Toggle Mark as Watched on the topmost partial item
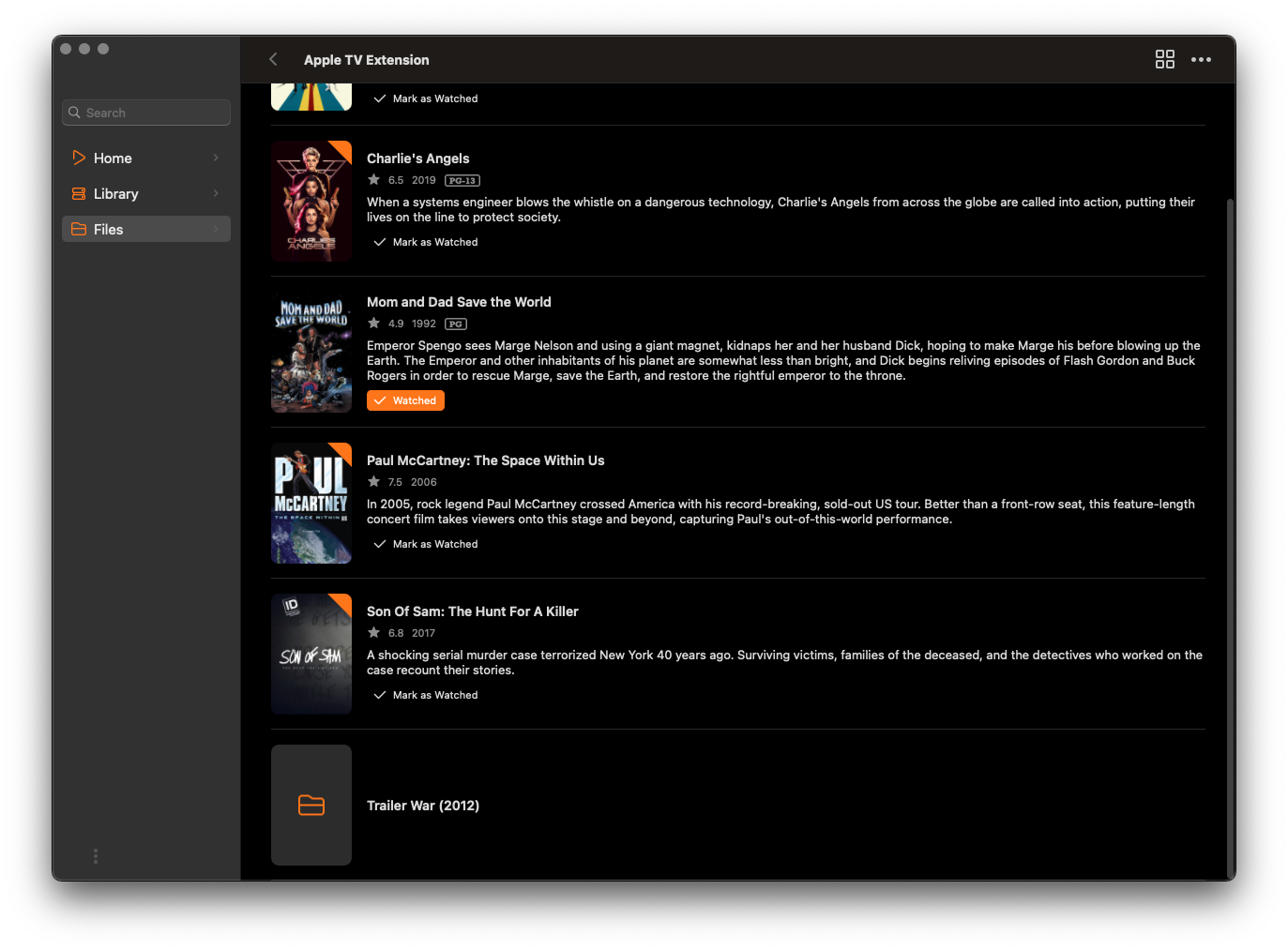The image size is (1288, 950). (x=426, y=98)
